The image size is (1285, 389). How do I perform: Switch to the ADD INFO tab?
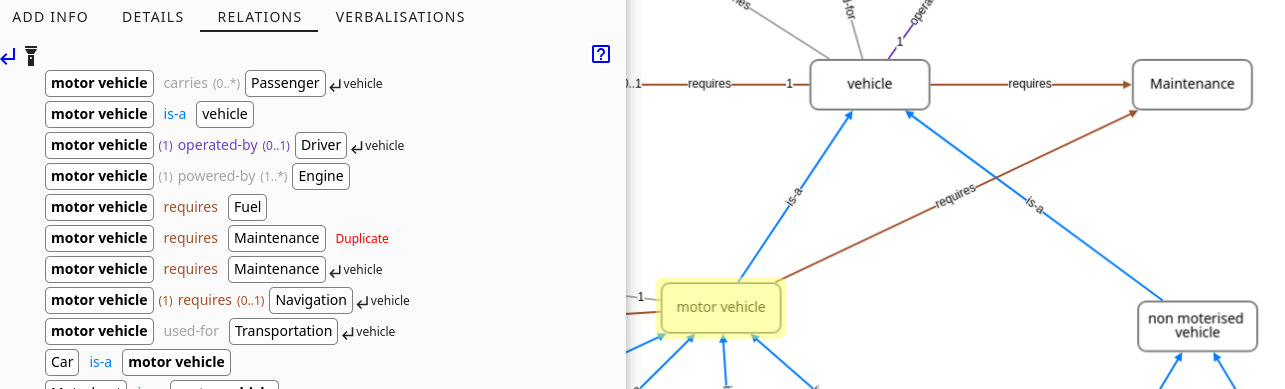[x=50, y=17]
